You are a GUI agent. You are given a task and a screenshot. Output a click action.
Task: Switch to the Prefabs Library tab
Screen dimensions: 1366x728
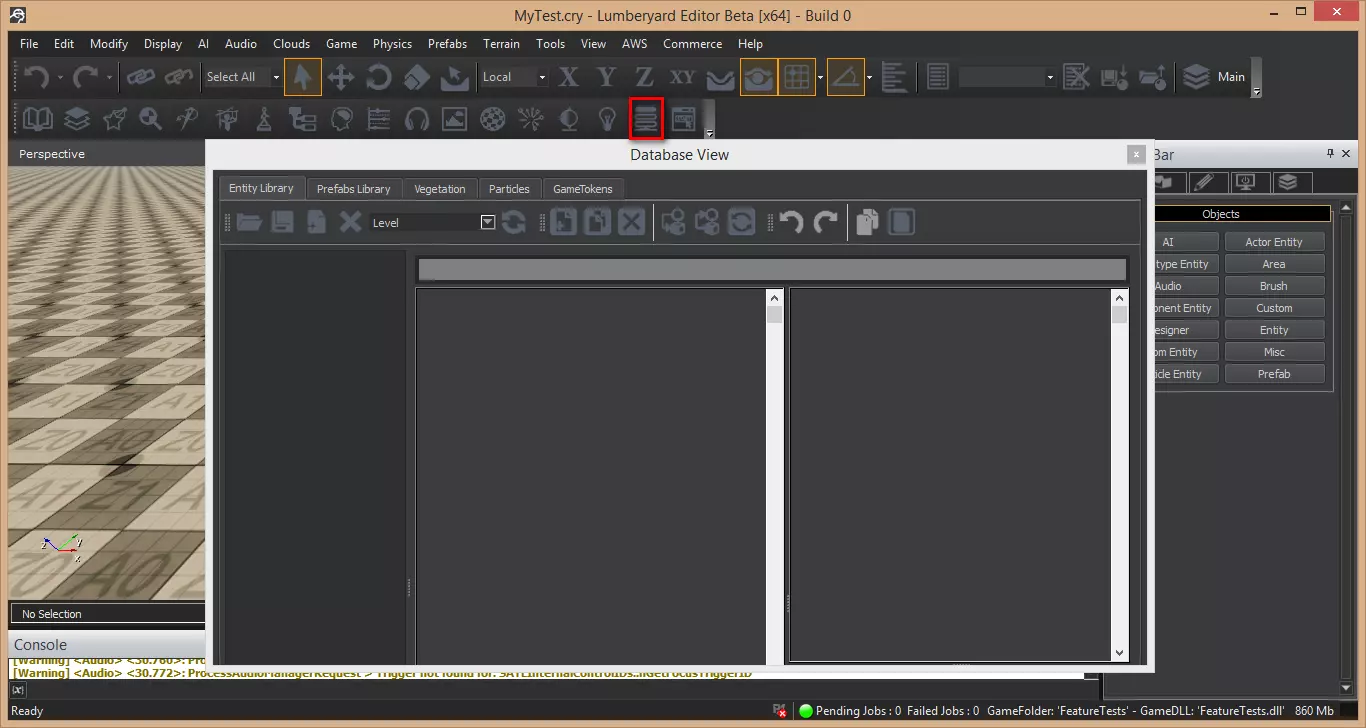353,188
